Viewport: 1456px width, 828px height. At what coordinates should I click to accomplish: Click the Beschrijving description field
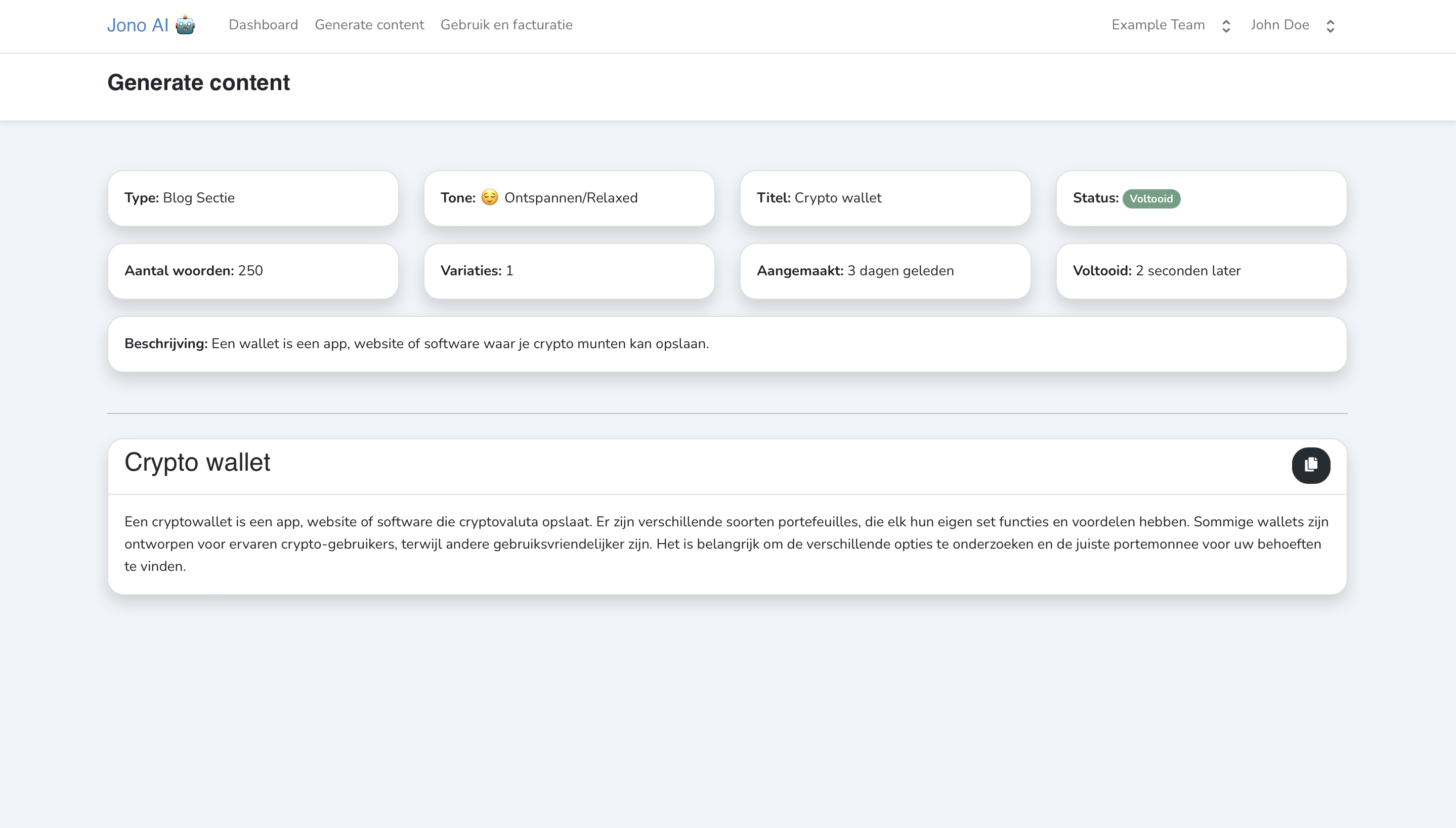[x=727, y=343]
